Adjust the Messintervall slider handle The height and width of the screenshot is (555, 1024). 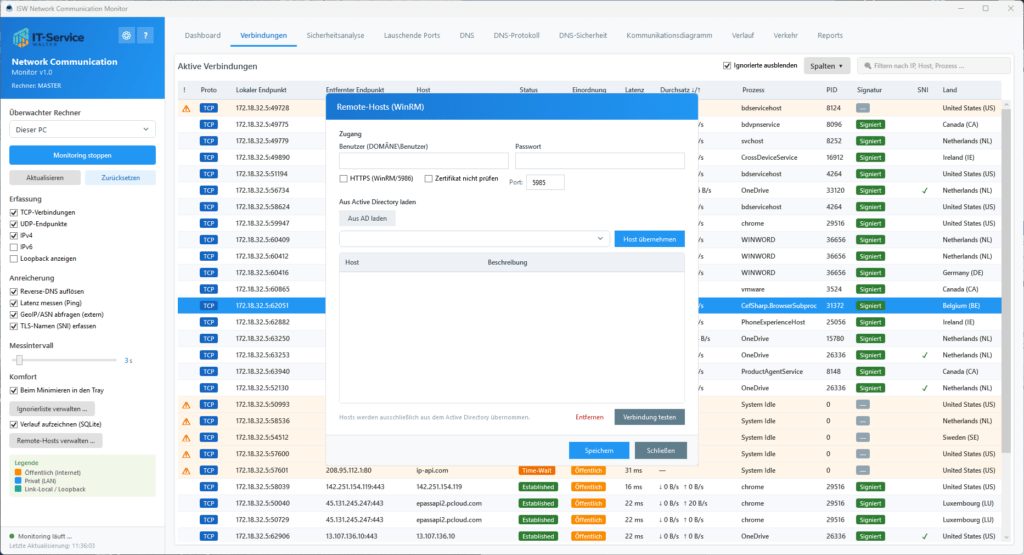point(20,360)
